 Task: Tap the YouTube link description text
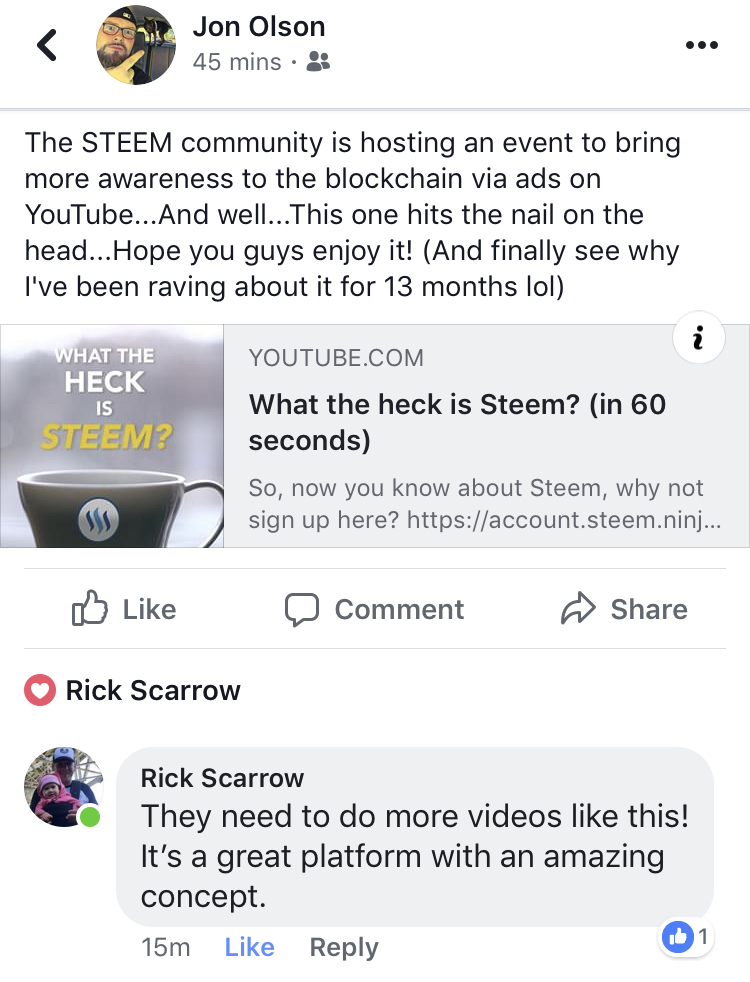[x=485, y=504]
